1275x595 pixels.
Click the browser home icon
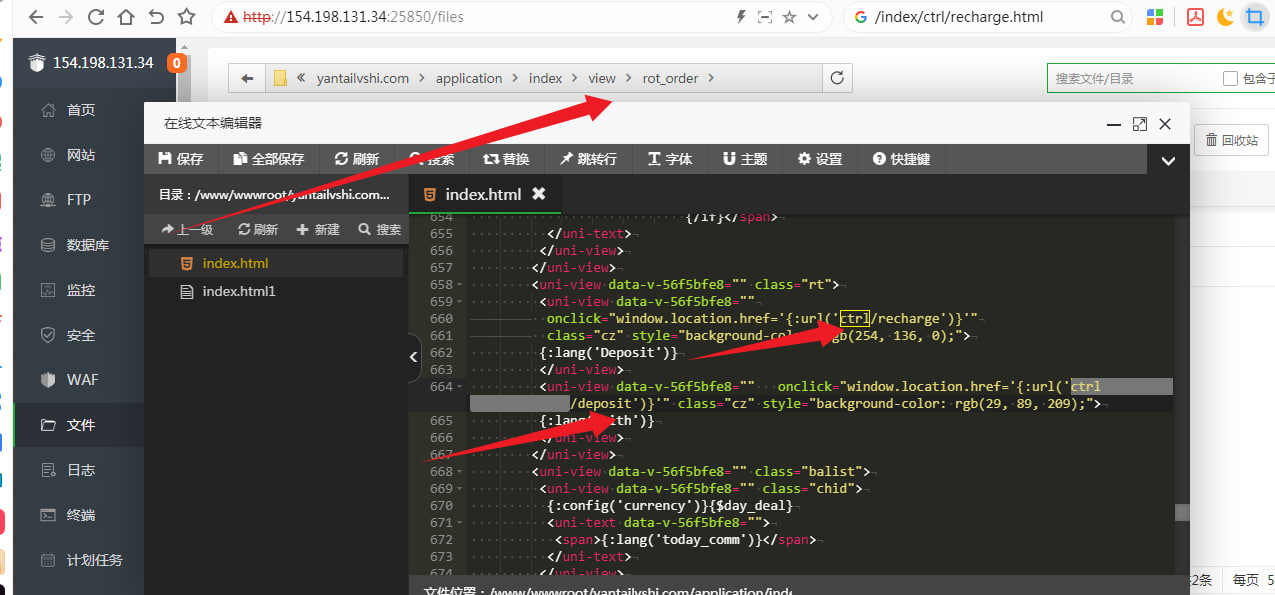point(126,17)
